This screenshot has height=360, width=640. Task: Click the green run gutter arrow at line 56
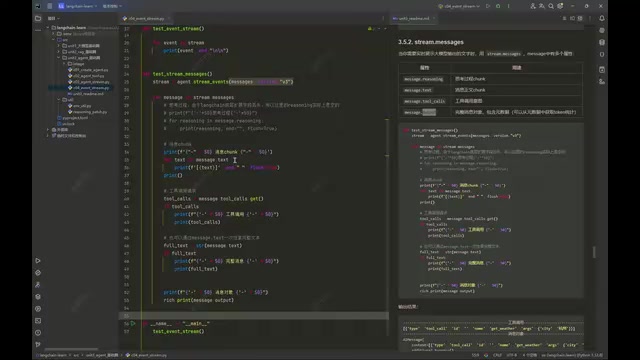coord(133,323)
